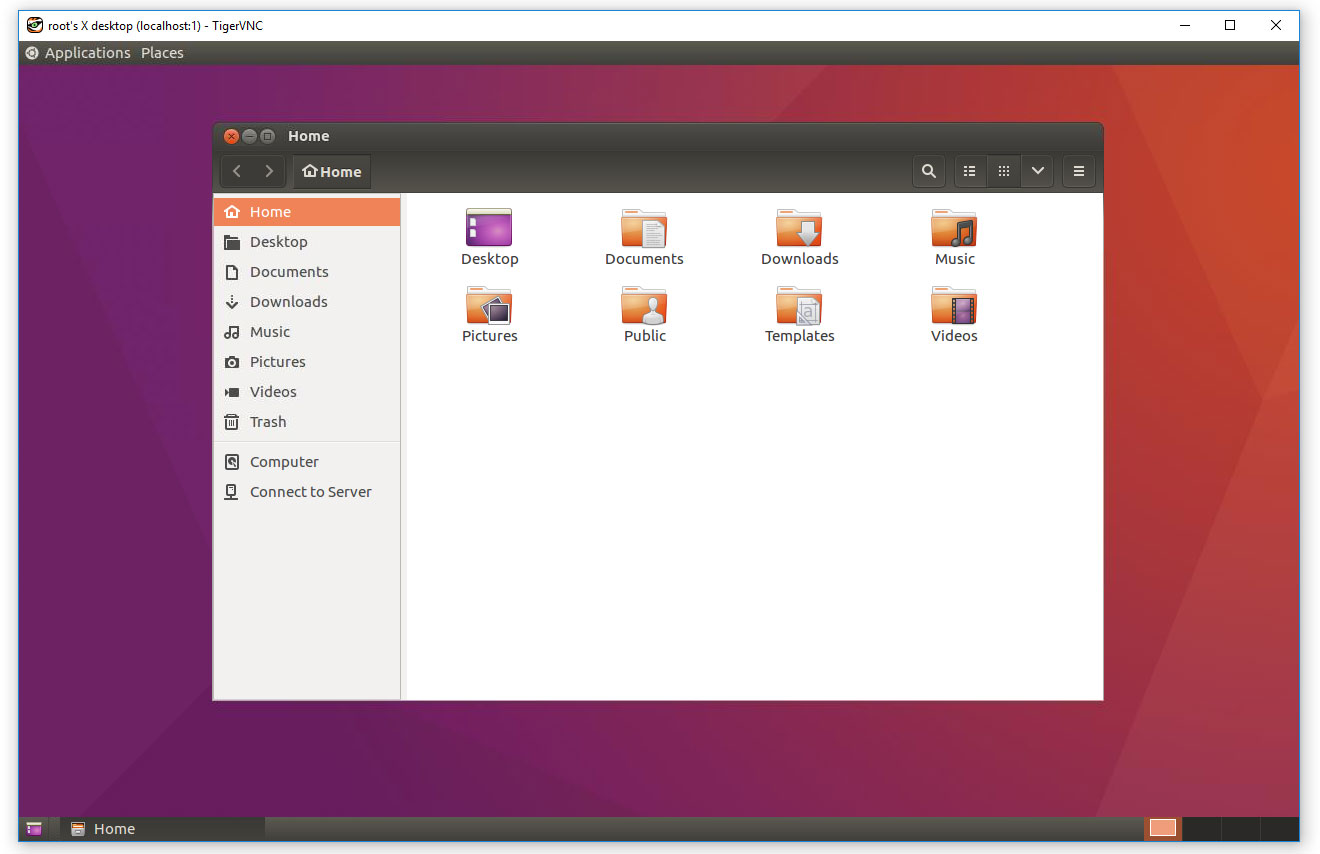The image size is (1320, 854).
Task: Open the Videos folder icon in the file grid
Action: 954,306
